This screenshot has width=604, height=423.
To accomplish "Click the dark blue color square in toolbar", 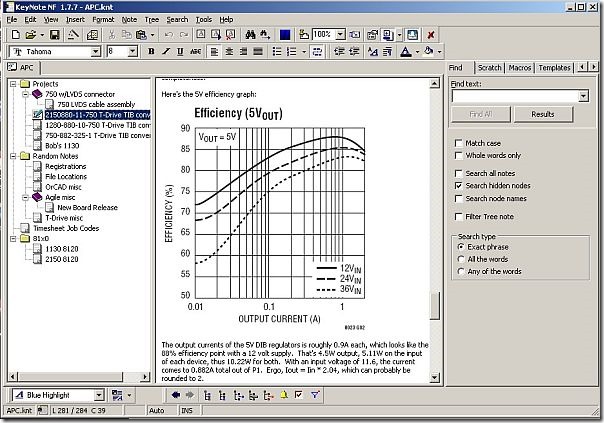I will pos(285,34).
